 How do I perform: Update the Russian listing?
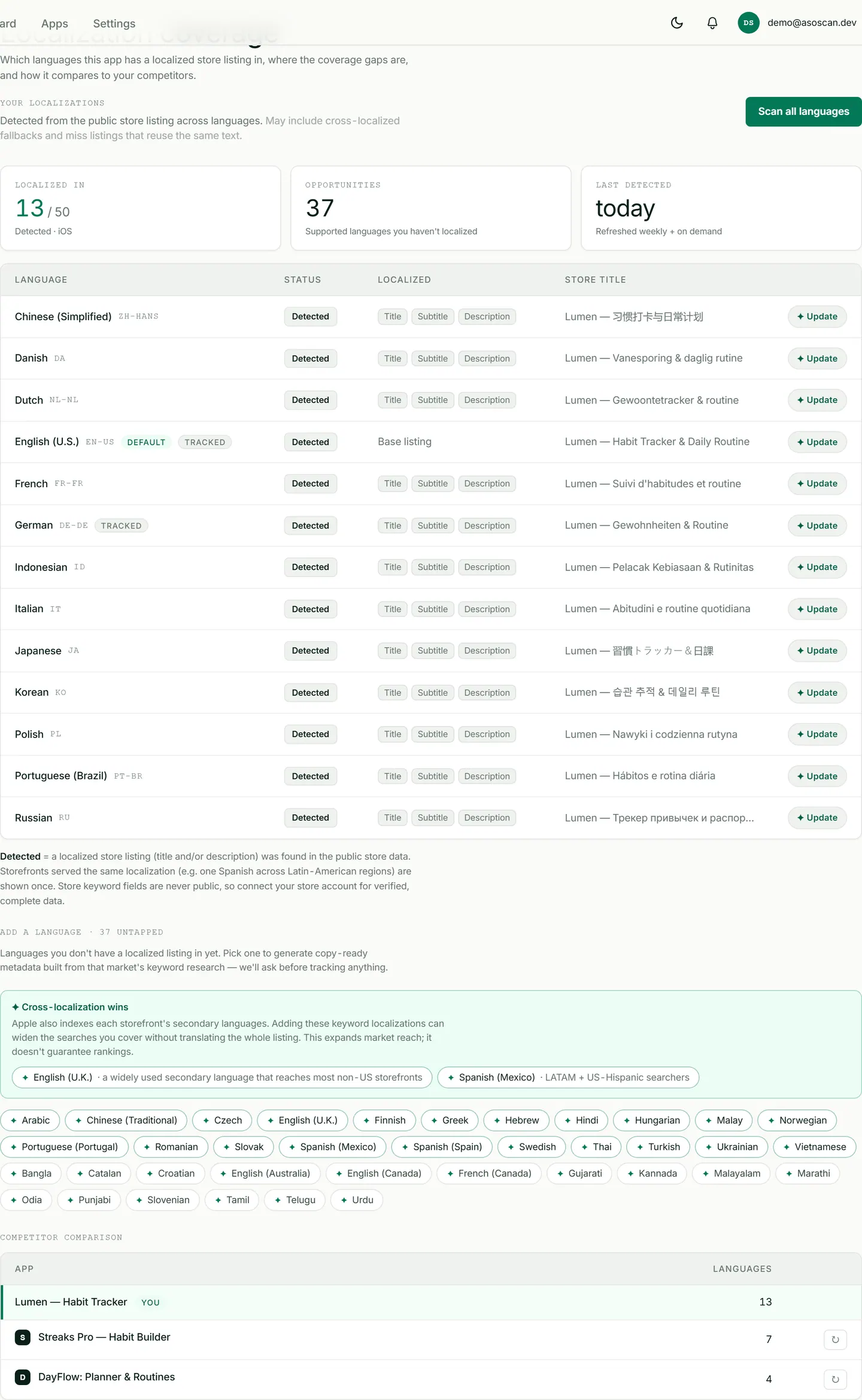(817, 818)
